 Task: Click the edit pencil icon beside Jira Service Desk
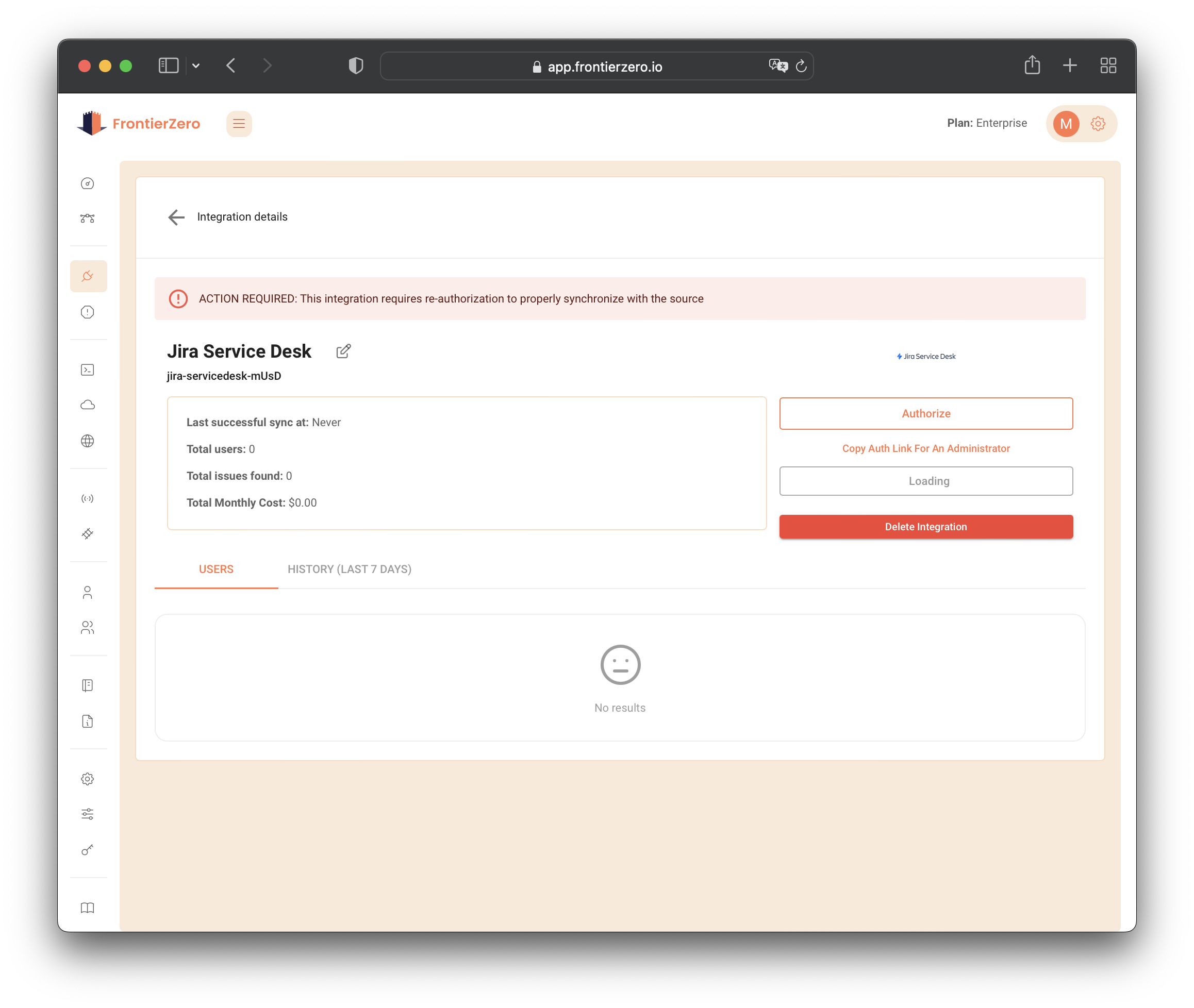click(343, 351)
